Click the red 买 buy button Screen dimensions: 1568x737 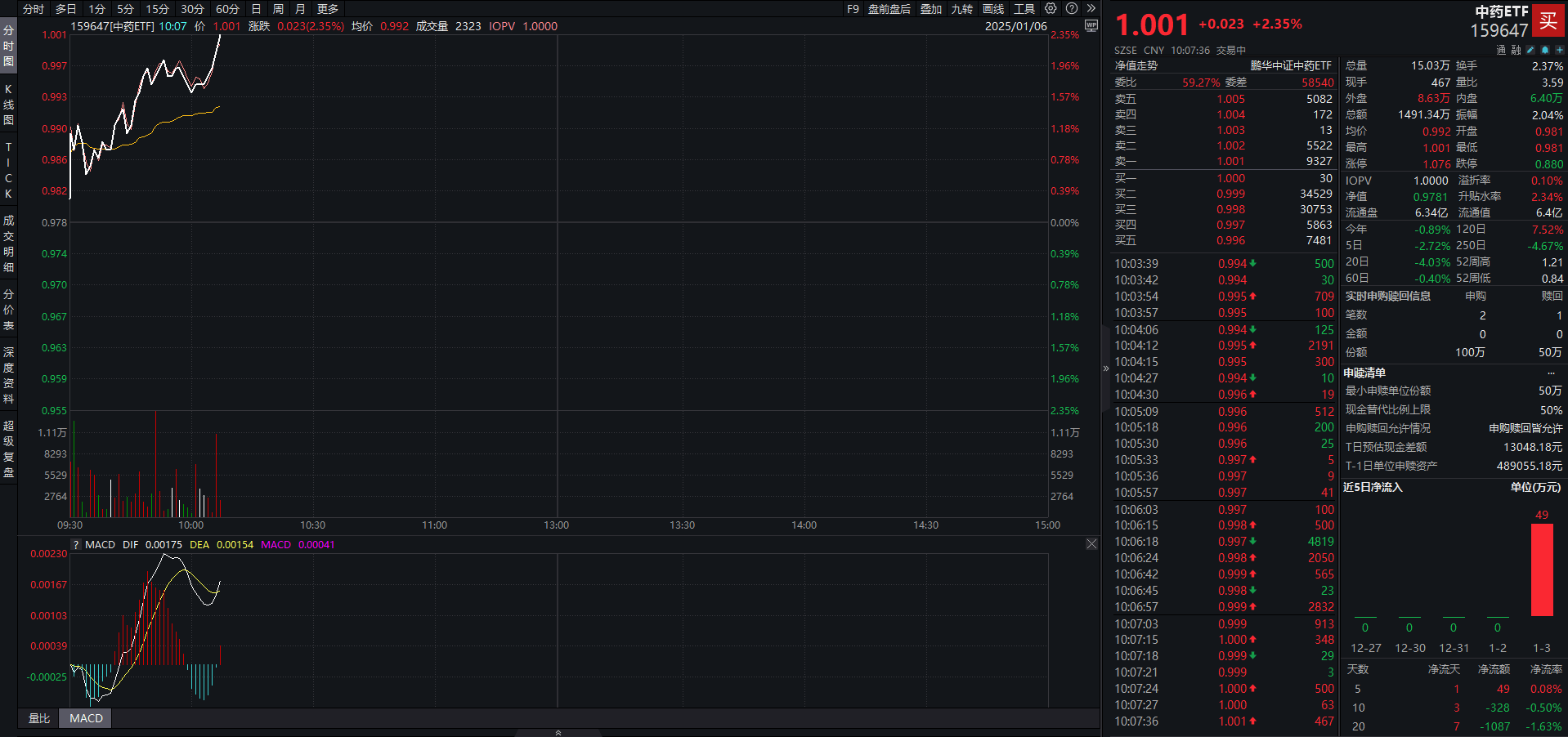[1548, 21]
